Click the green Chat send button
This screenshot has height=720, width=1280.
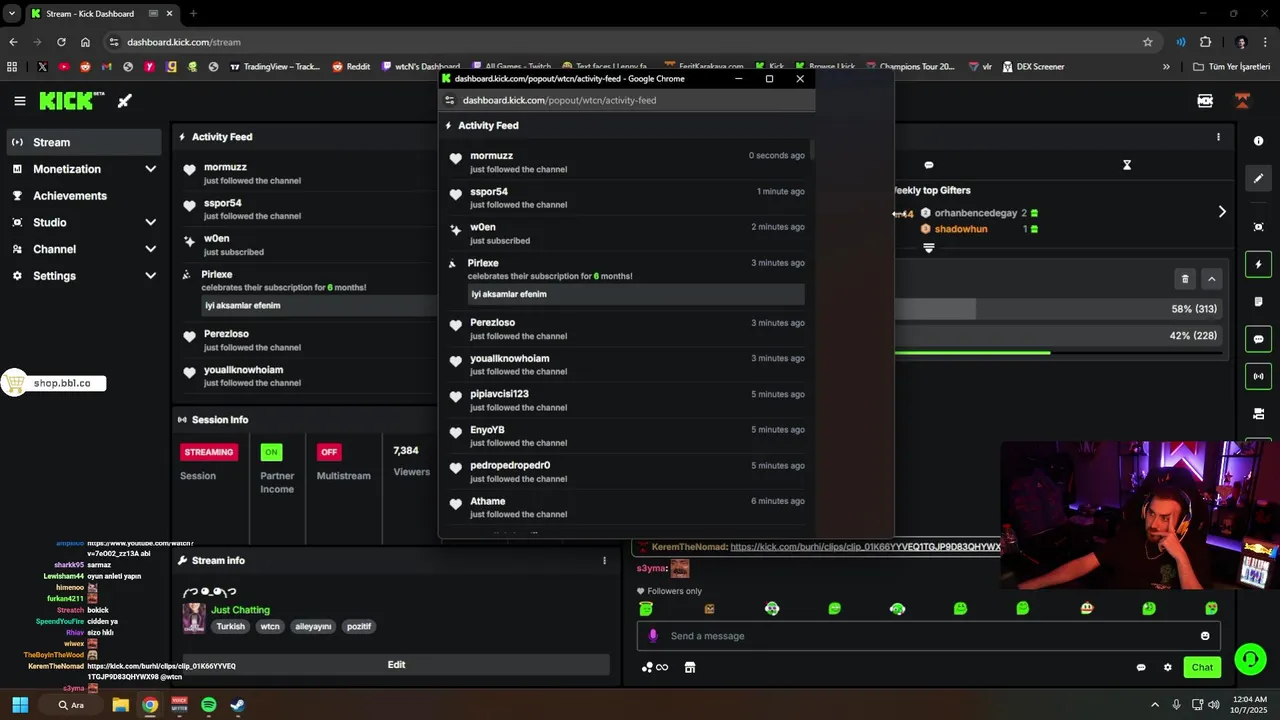[1202, 667]
